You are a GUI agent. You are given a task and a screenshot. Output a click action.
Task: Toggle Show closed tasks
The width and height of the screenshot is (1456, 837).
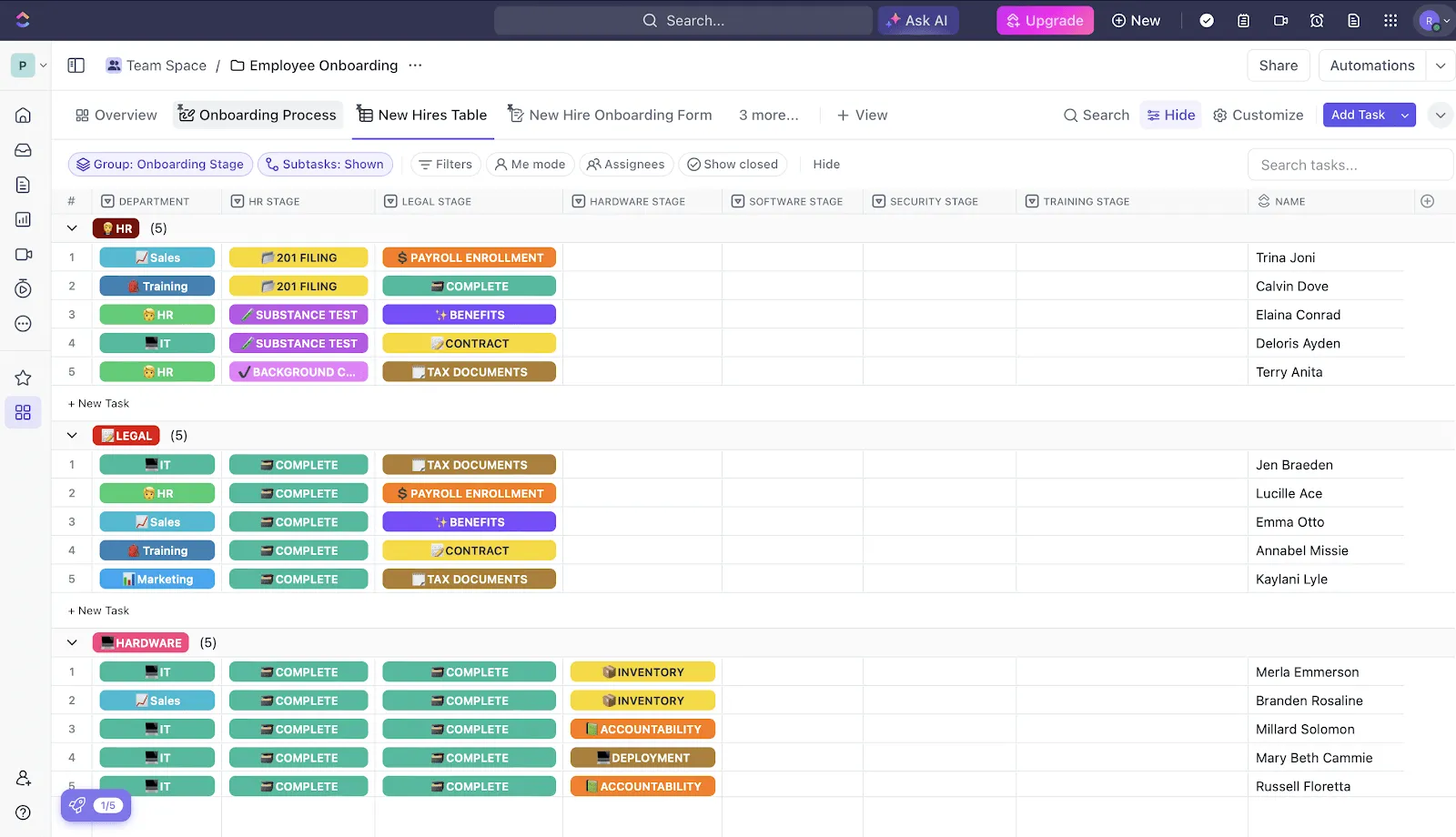point(733,164)
